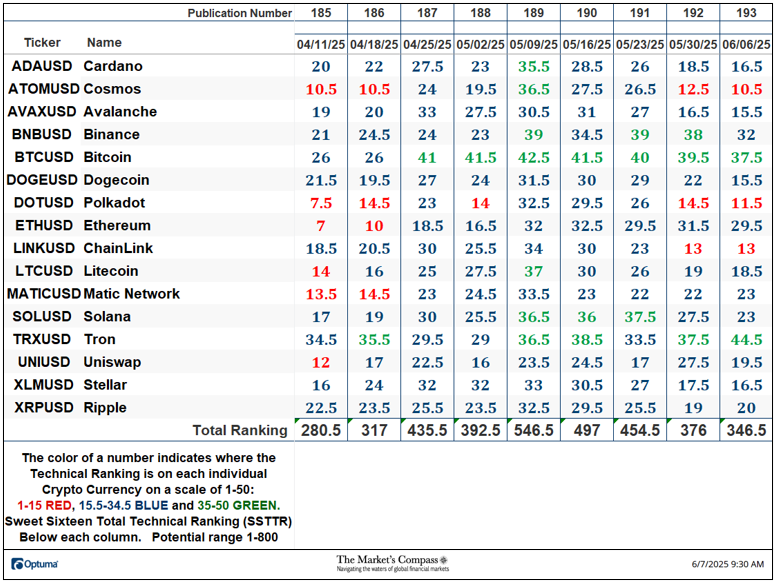Select the ETHUSD ticker
774x581 pixels.
pos(44,225)
